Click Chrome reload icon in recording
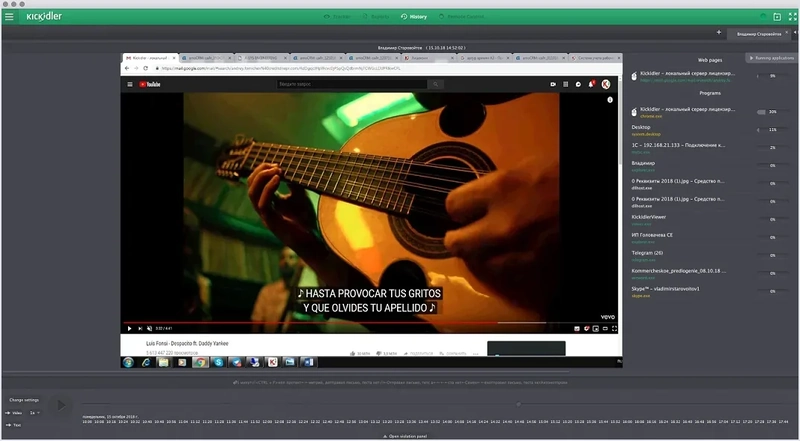800x441 pixels. click(146, 68)
